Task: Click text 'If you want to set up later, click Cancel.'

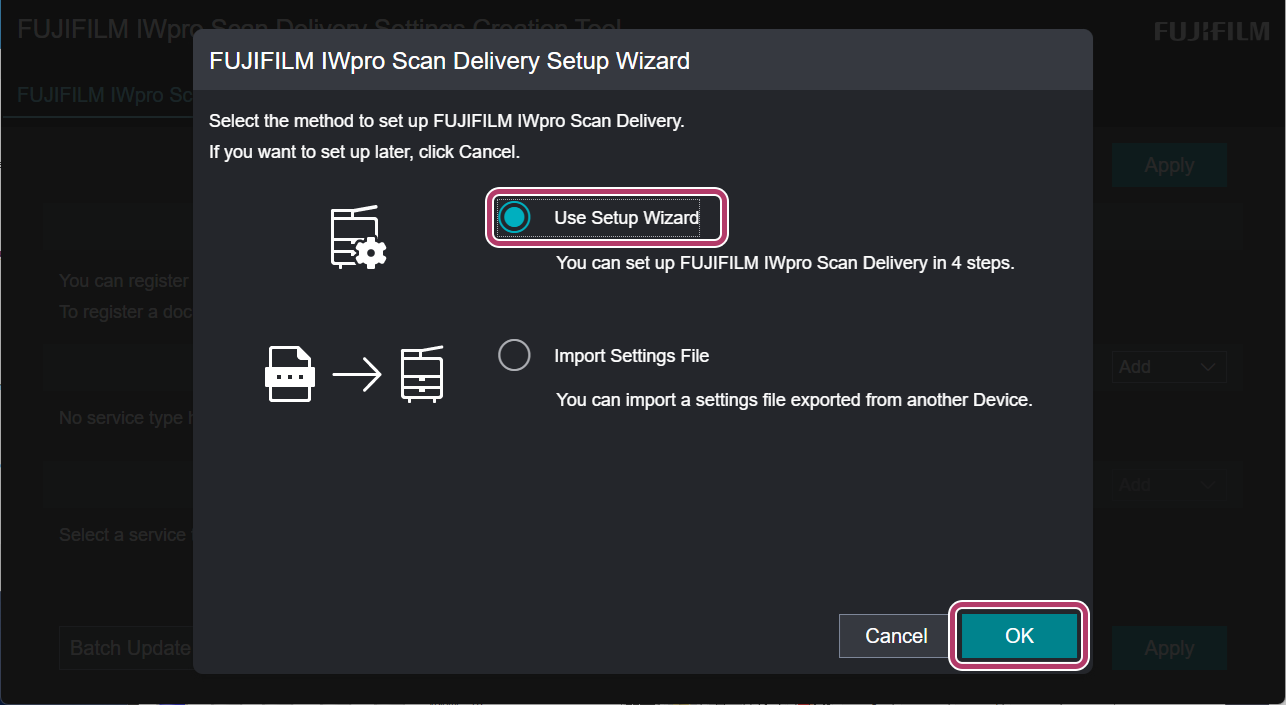Action: pyautogui.click(x=364, y=153)
